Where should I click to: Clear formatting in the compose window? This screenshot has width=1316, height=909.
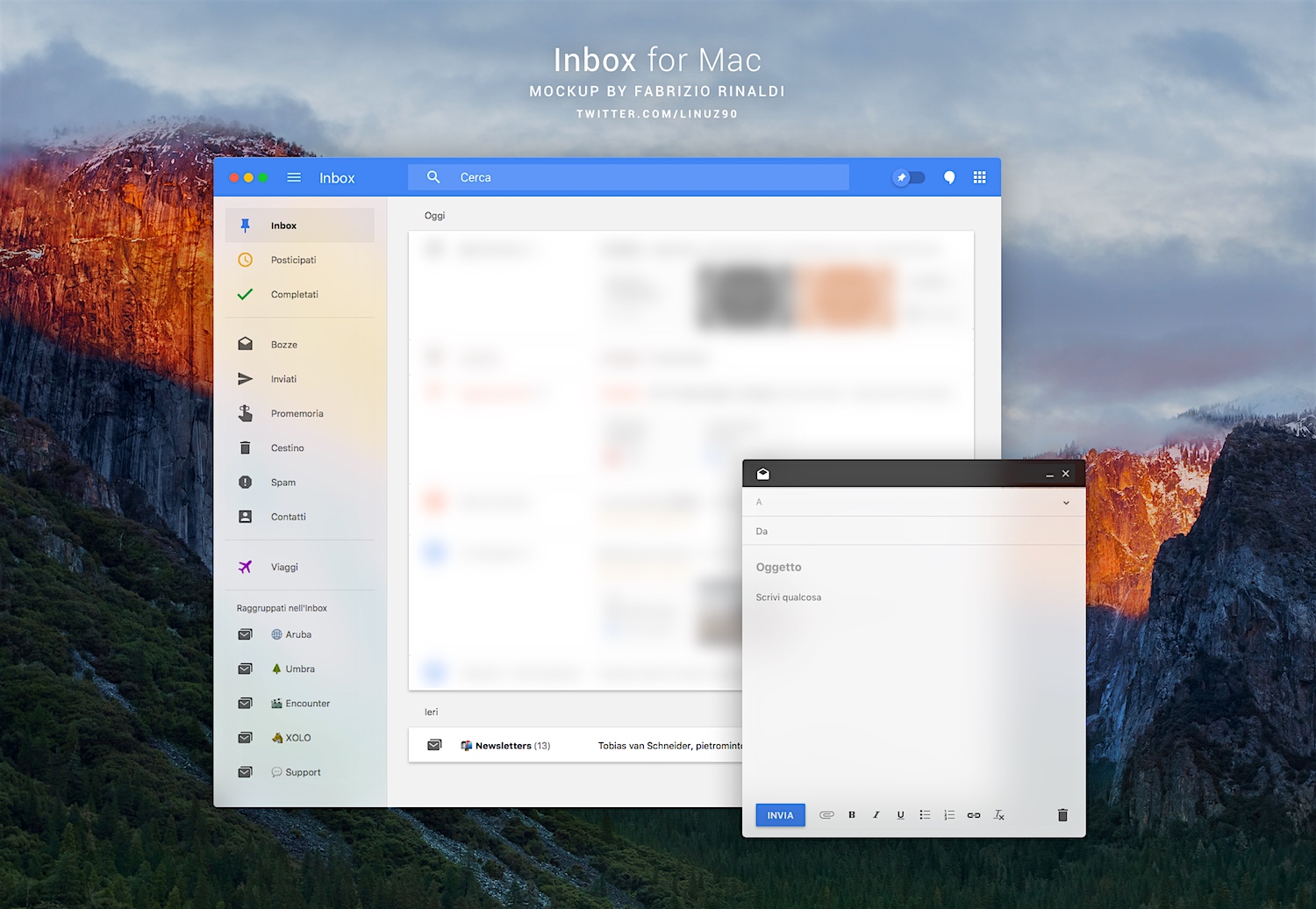pos(998,815)
